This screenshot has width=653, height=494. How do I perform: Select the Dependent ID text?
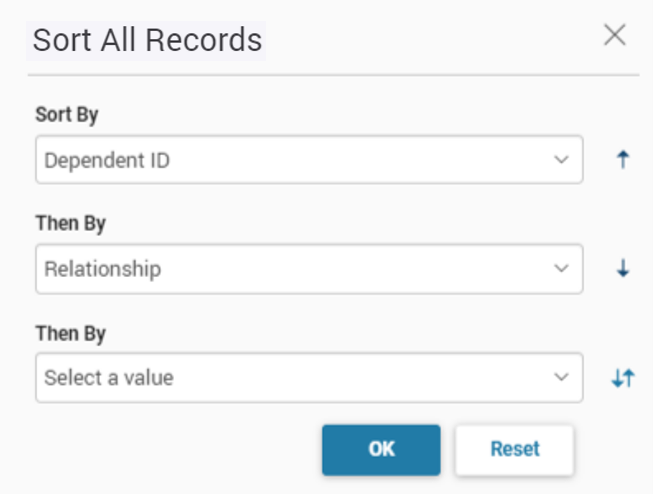coord(107,160)
